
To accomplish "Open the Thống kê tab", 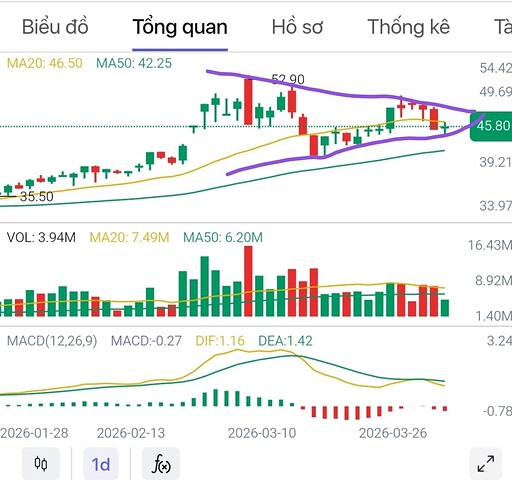I will (x=409, y=27).
